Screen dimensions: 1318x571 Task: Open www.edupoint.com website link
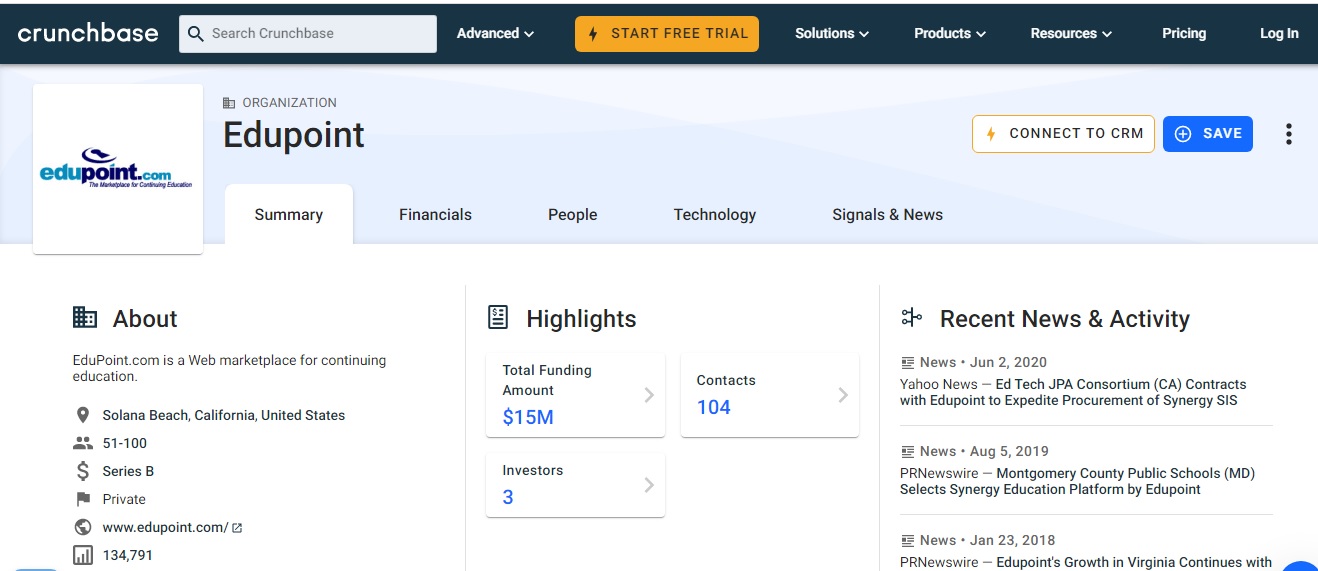coord(166,527)
